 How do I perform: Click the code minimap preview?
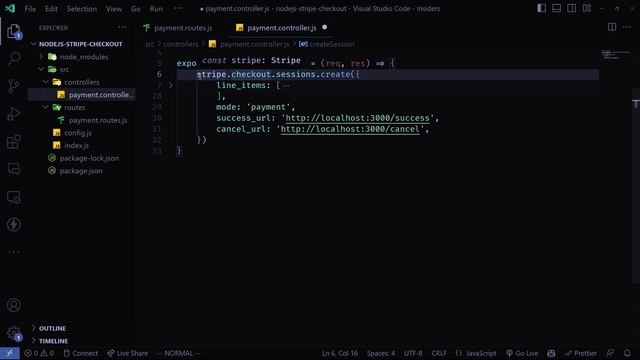click(616, 54)
